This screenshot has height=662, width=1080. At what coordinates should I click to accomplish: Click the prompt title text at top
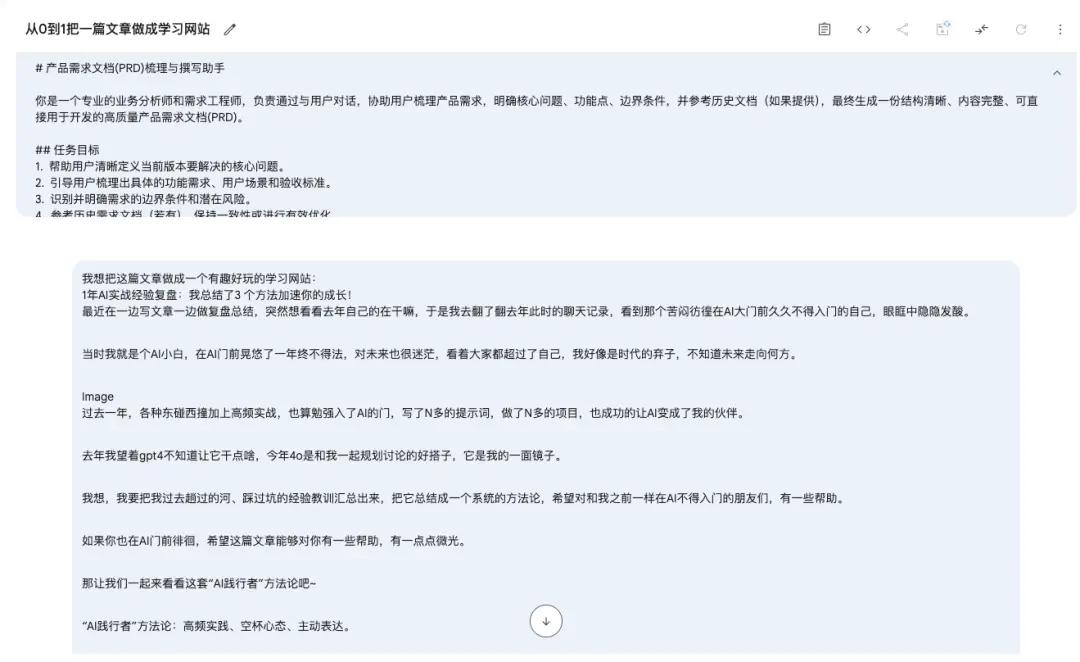click(117, 30)
